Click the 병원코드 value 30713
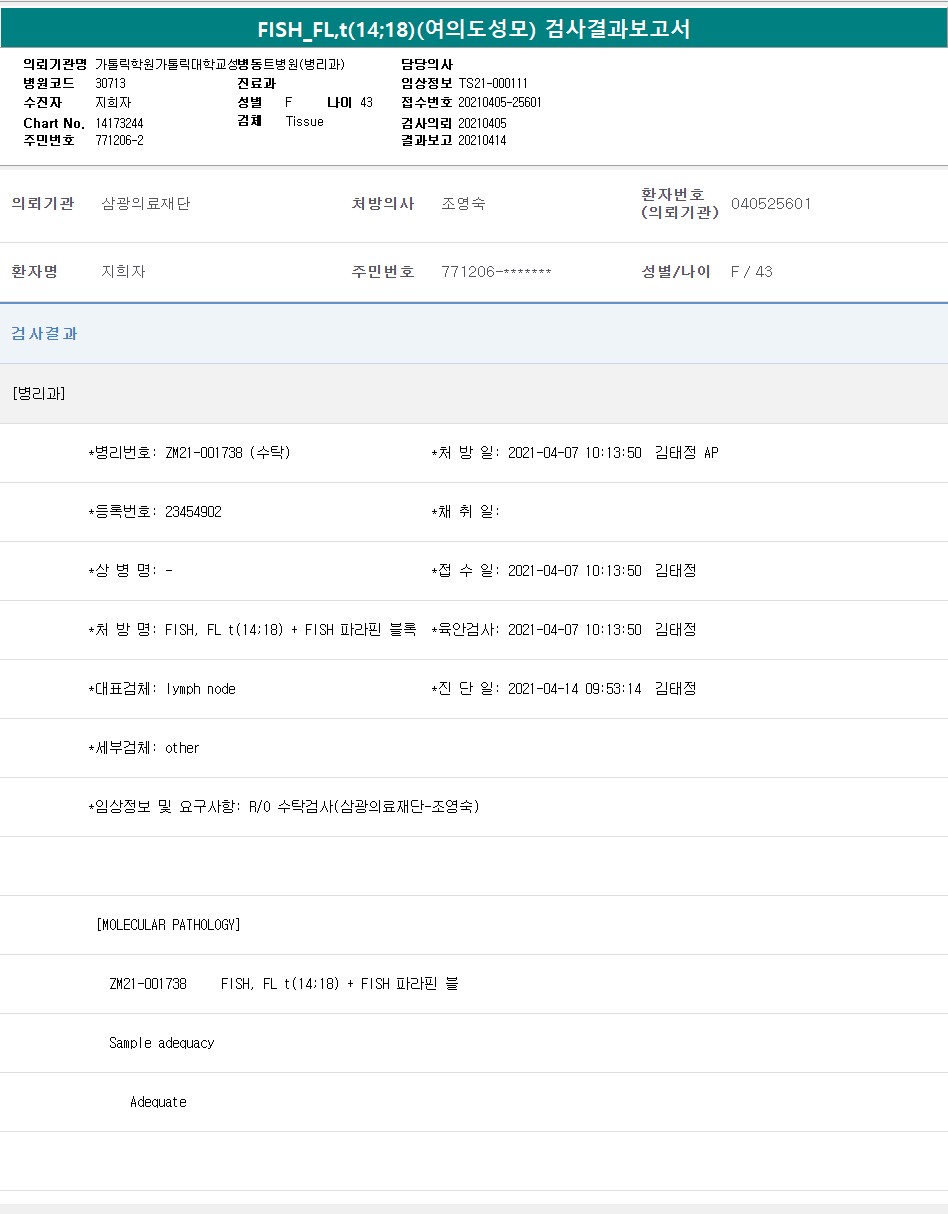 pos(110,83)
